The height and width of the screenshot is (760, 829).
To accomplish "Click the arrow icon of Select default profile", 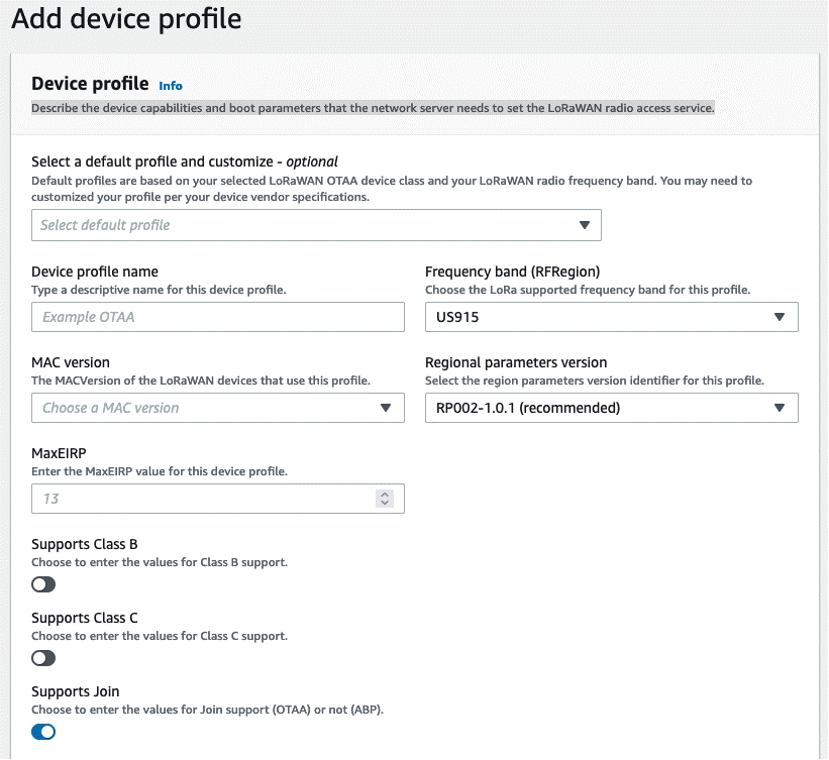I will (x=584, y=225).
